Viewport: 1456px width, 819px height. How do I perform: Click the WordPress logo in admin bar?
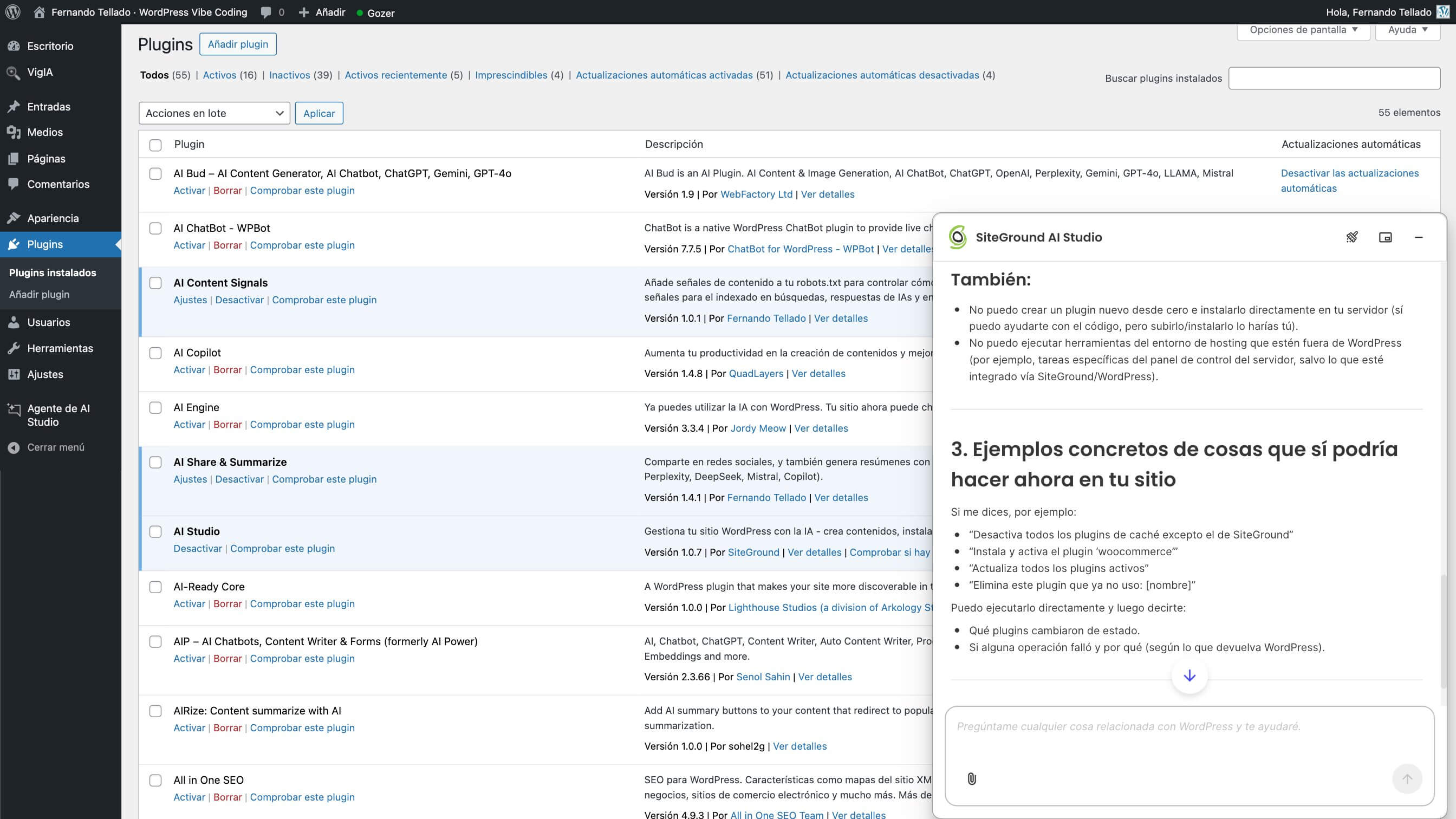12,12
